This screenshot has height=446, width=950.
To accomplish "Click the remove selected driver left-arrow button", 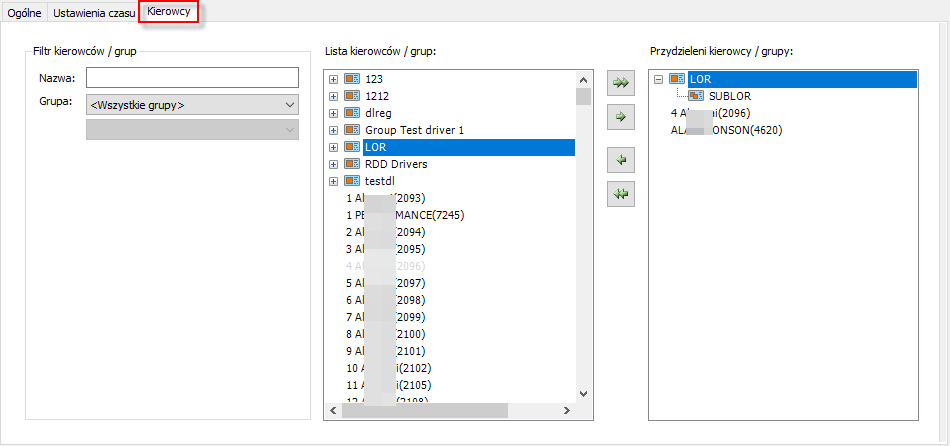I will [x=621, y=160].
